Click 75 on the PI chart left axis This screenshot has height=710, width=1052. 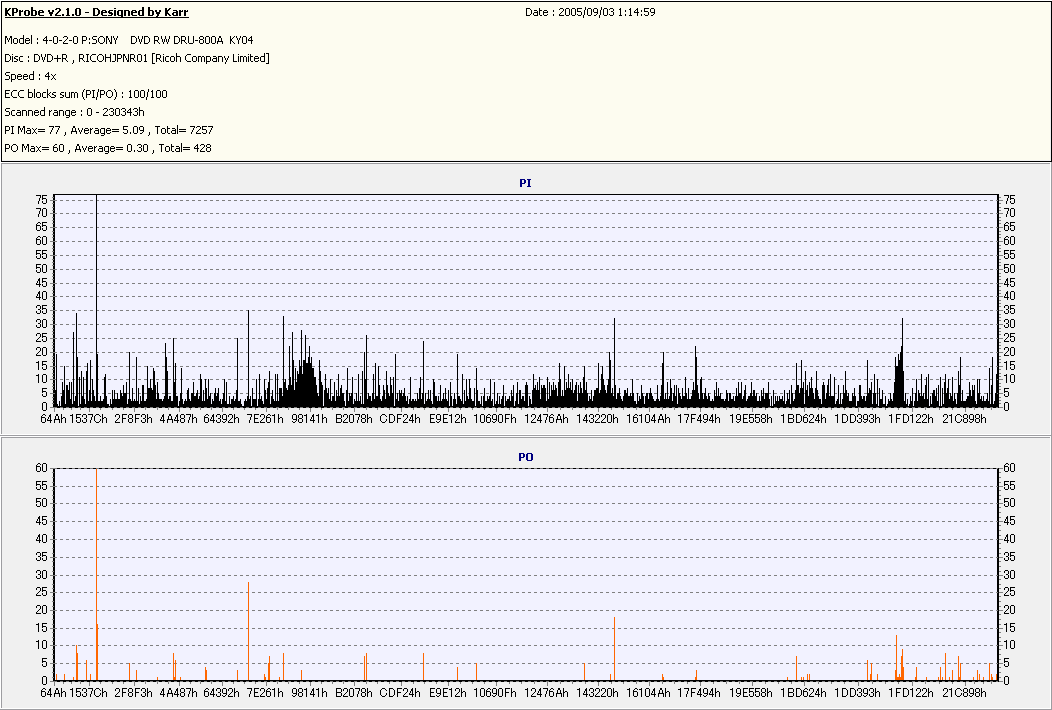click(x=42, y=199)
